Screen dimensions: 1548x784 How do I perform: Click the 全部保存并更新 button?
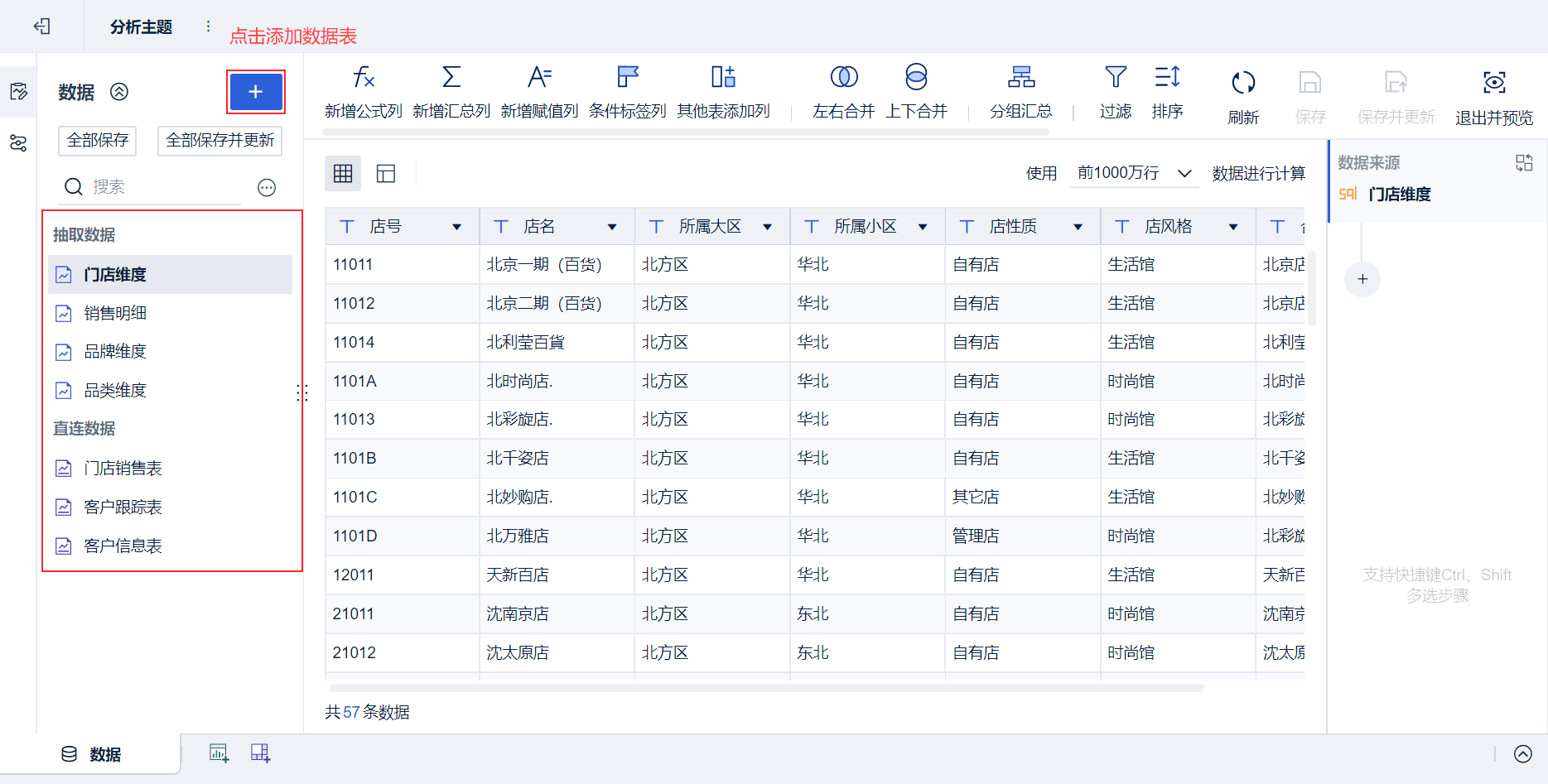point(219,141)
